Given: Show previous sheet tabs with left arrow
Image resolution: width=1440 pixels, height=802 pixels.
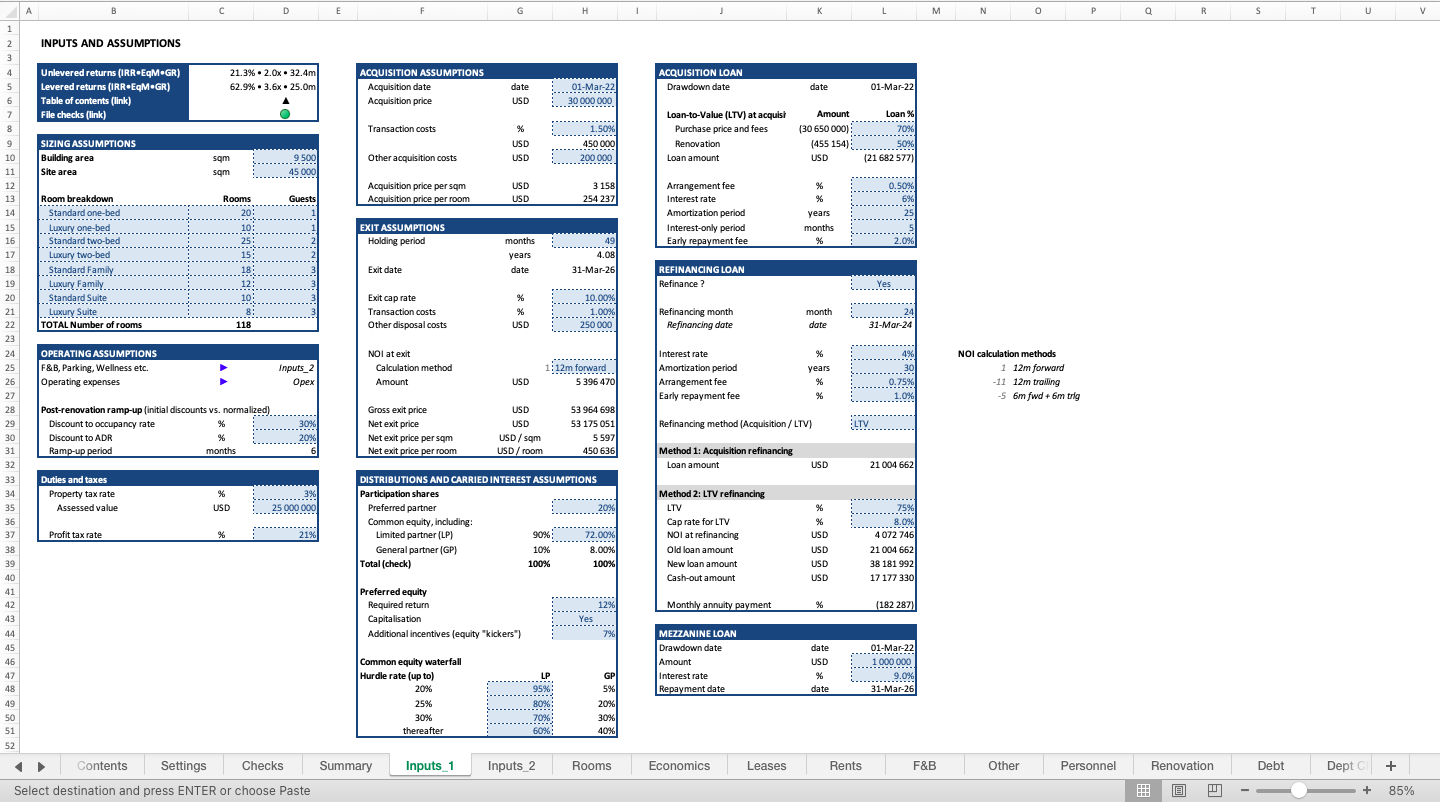Looking at the screenshot, I should tap(19, 766).
